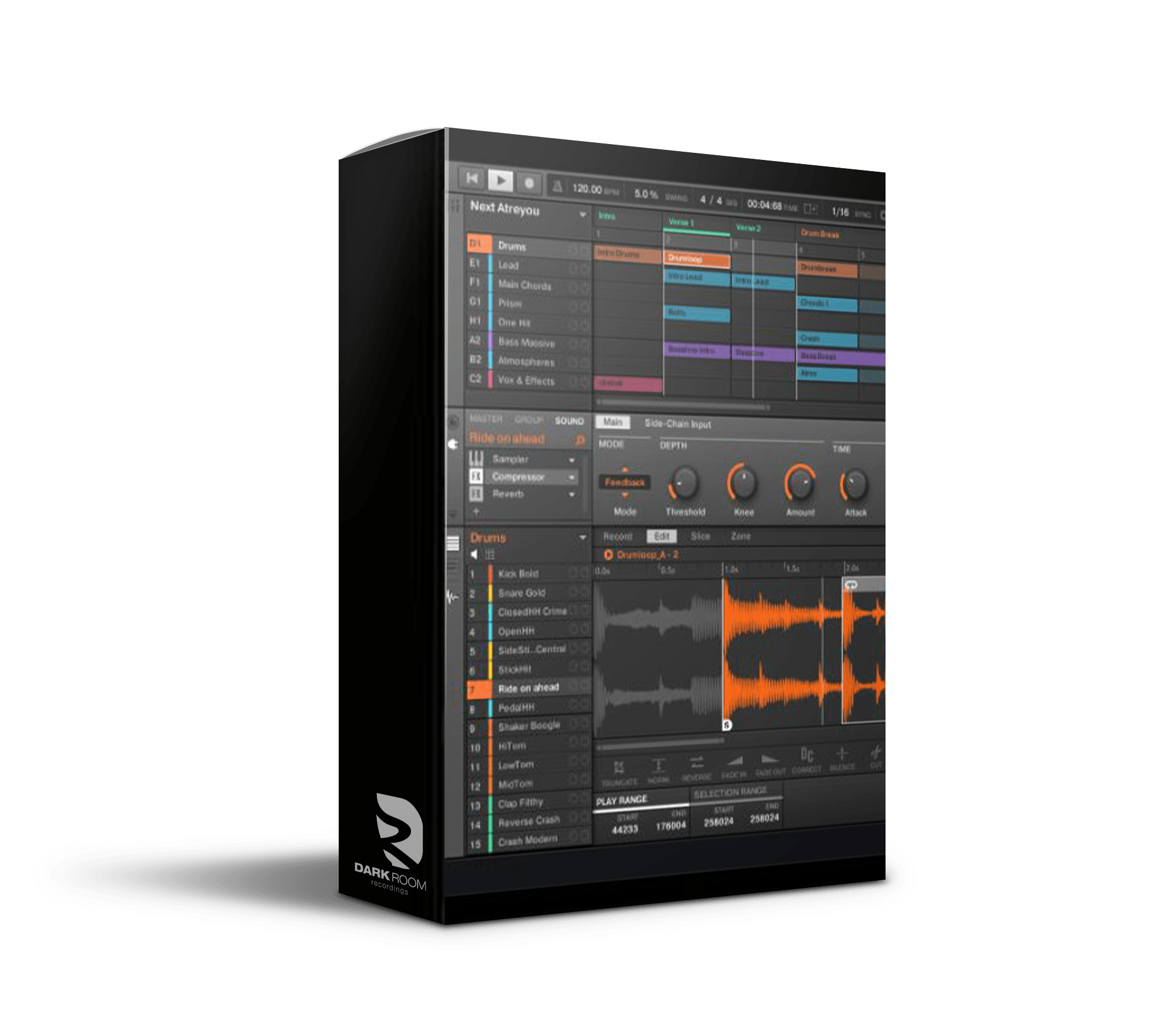Select the Truncate sample editing icon
Viewport: 1176px width, 1029px height.
coord(619,766)
